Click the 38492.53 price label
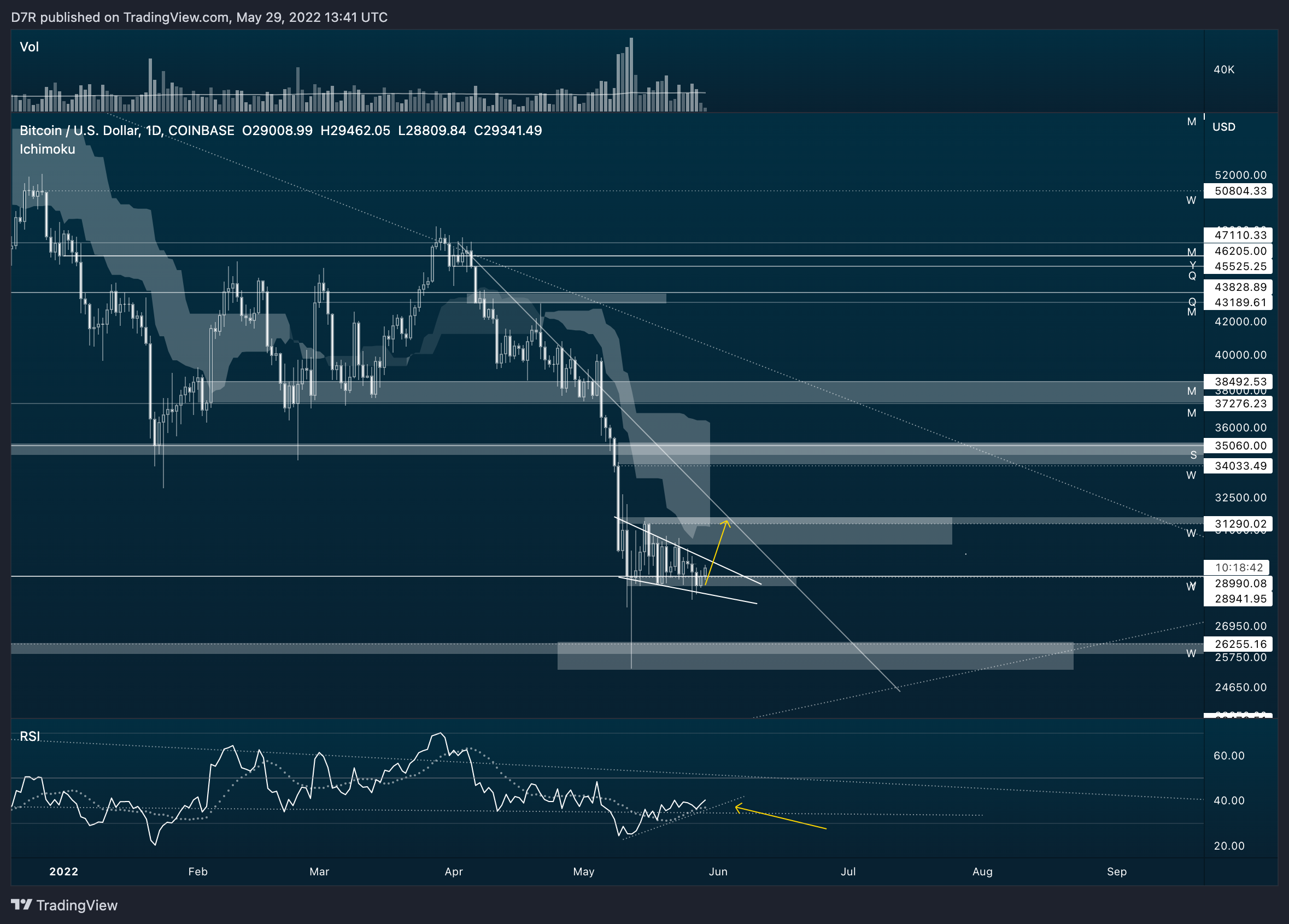Viewport: 1289px width, 924px height. tap(1238, 382)
